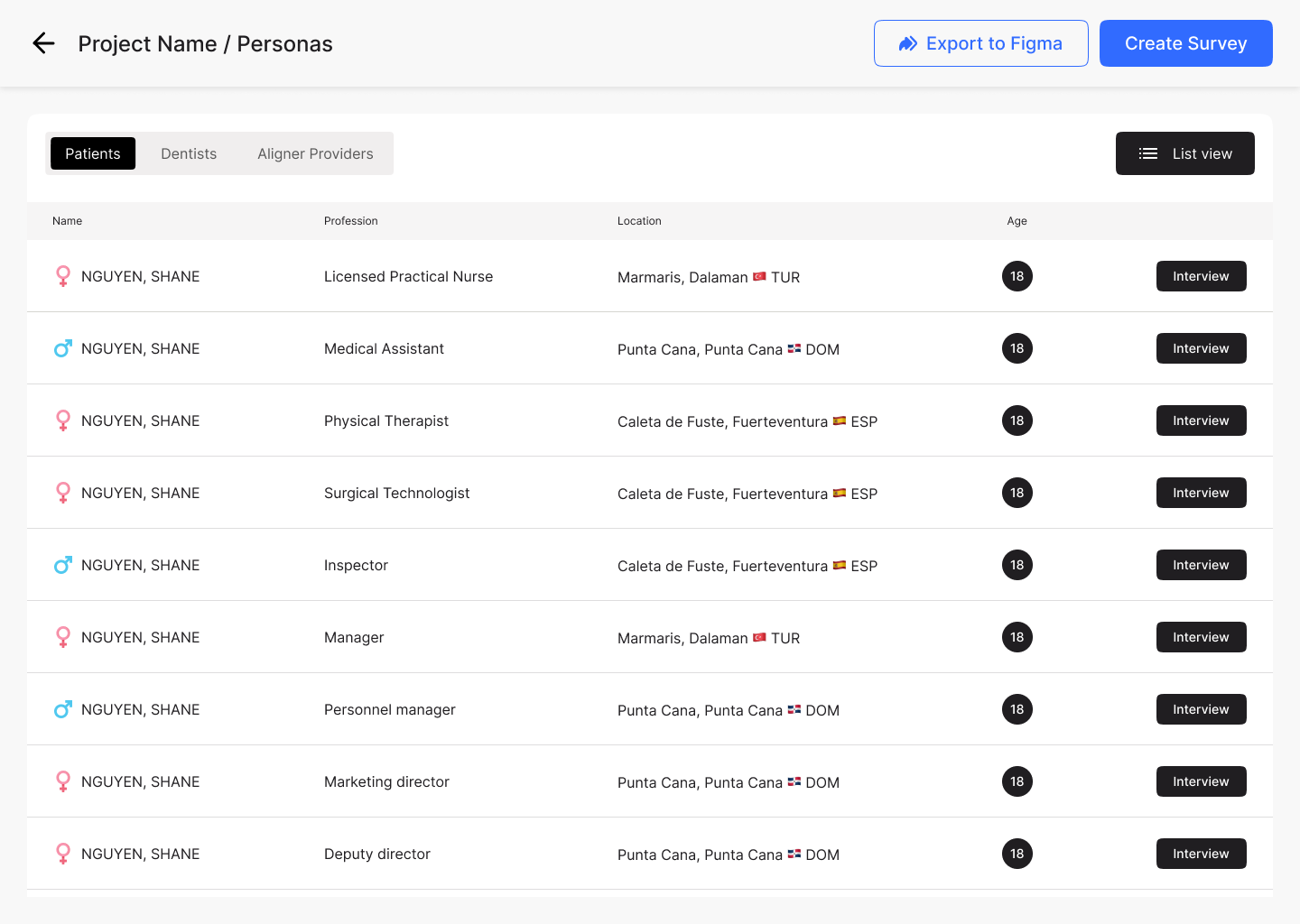The height and width of the screenshot is (924, 1300).
Task: Interview the Surgical Technologist persona
Action: [x=1202, y=493]
